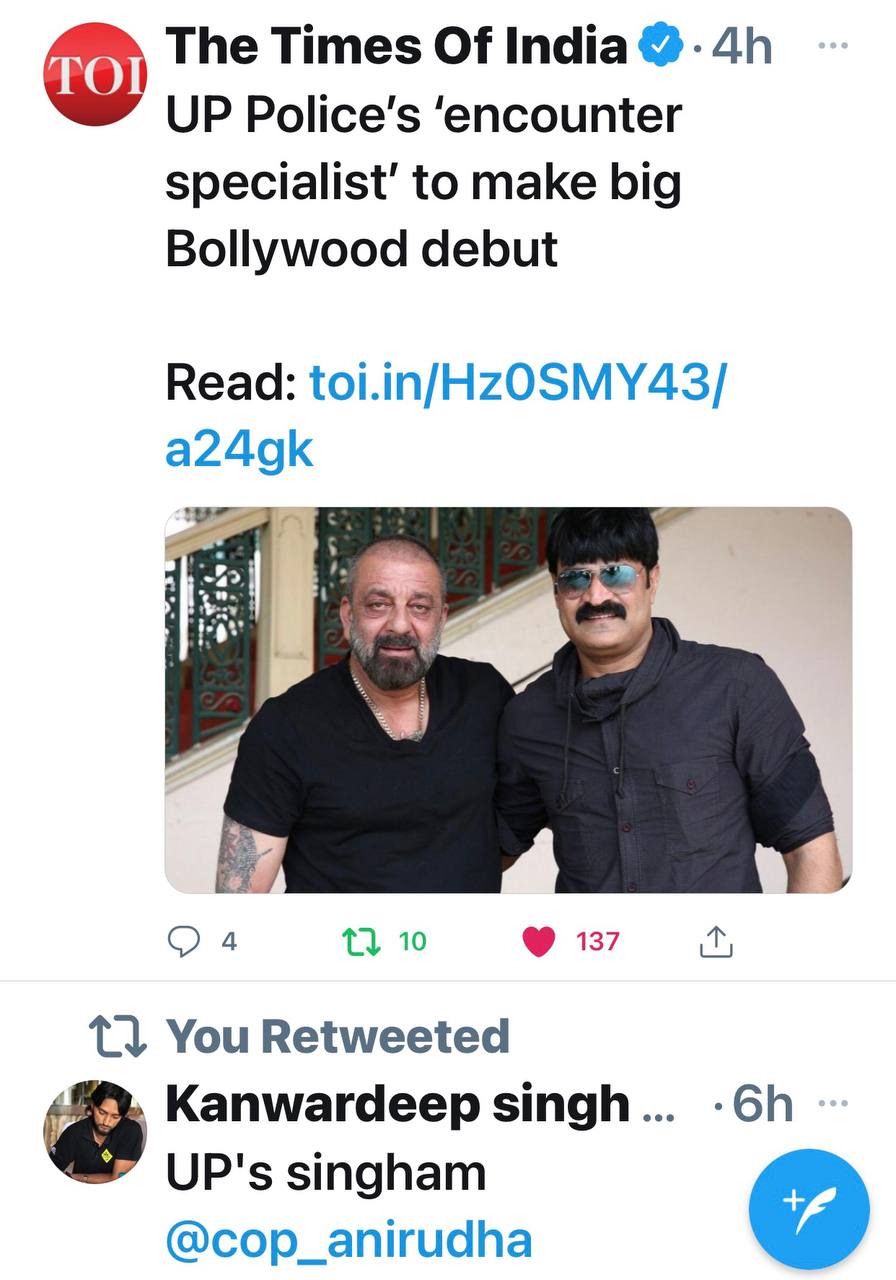The image size is (896, 1280).
Task: Like the TOI tweet with 137 likes
Action: [x=540, y=941]
